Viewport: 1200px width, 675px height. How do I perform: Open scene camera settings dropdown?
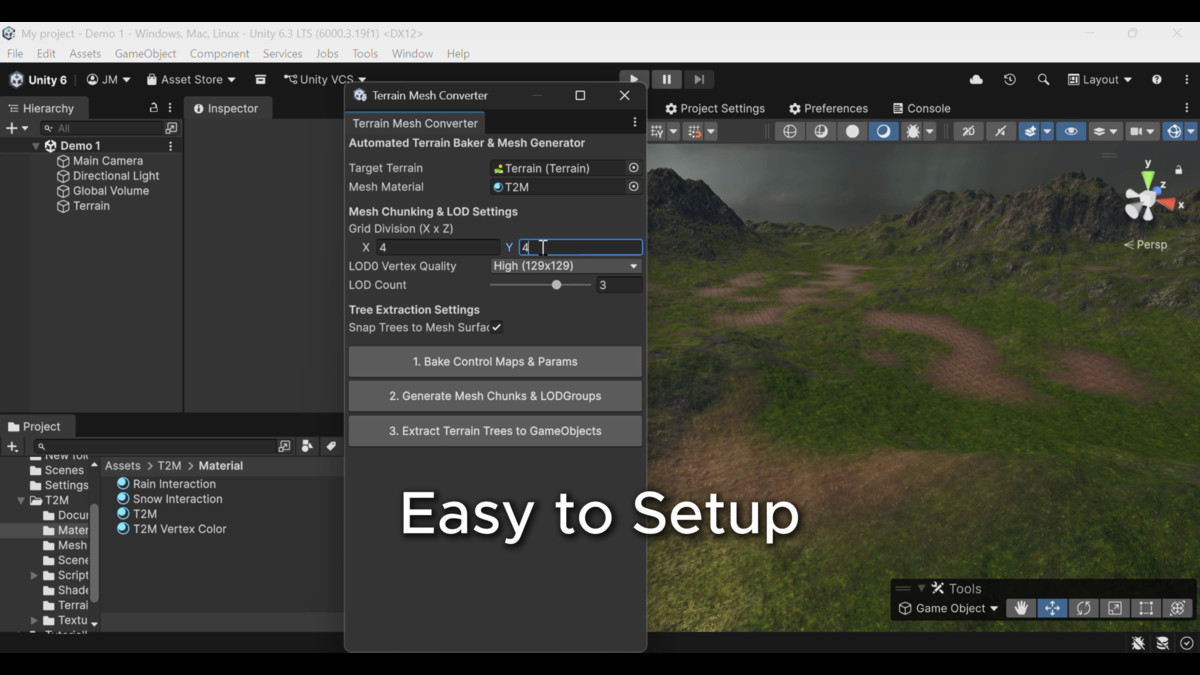coord(1141,132)
